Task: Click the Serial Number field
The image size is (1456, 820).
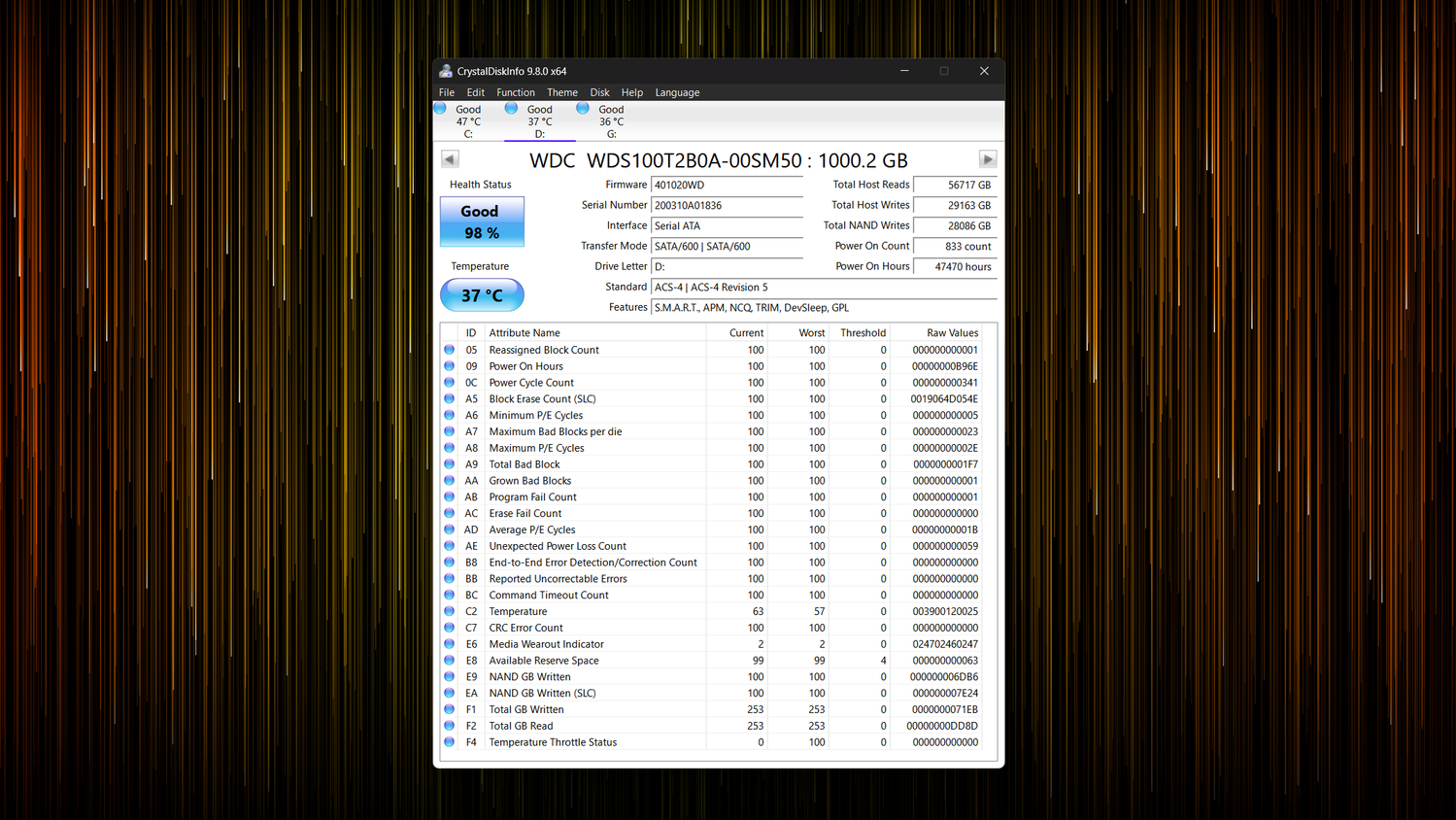Action: click(x=727, y=206)
